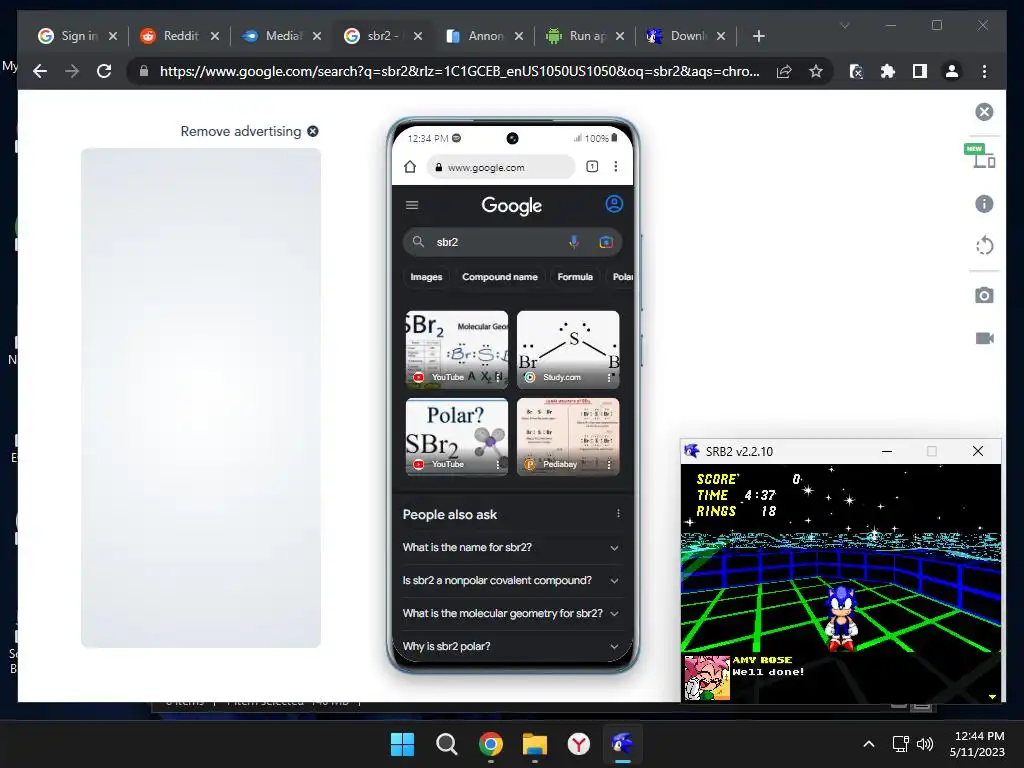Image resolution: width=1024 pixels, height=768 pixels.
Task: Switch to the Reddit browser tab
Action: point(180,36)
